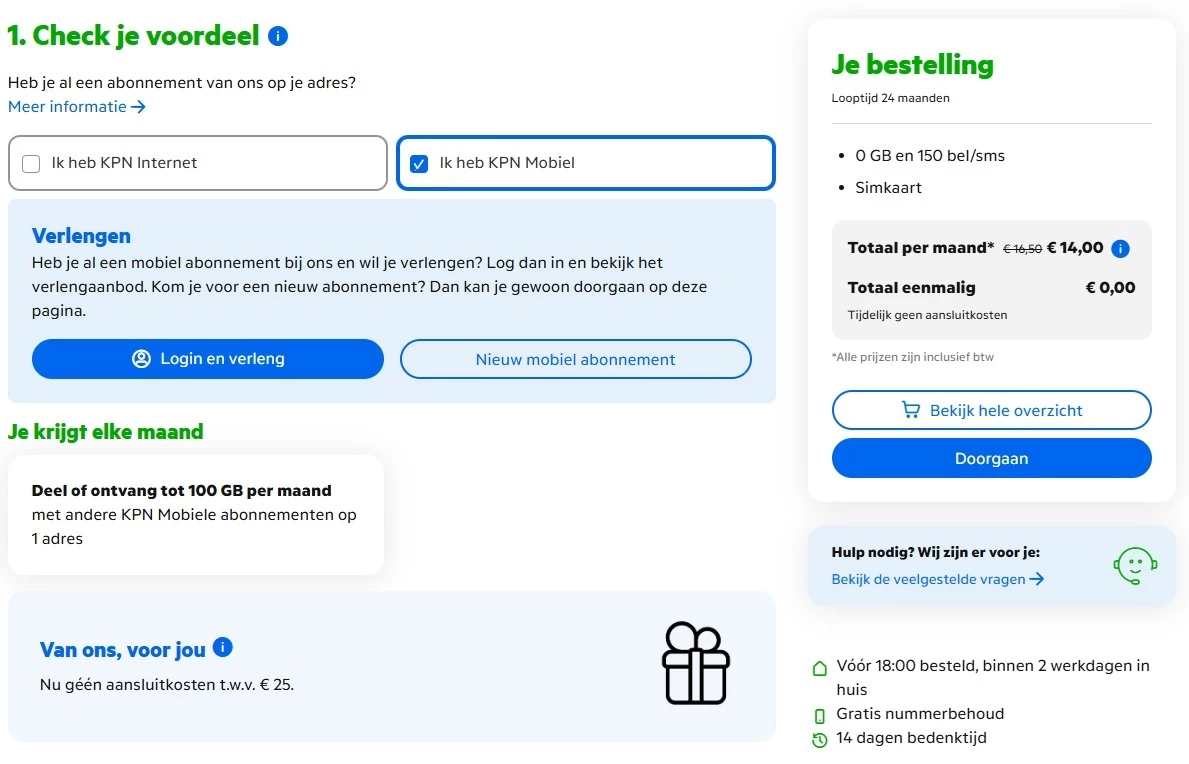Open the Meer informatie link
Screen dimensions: 1189x764
[77, 106]
